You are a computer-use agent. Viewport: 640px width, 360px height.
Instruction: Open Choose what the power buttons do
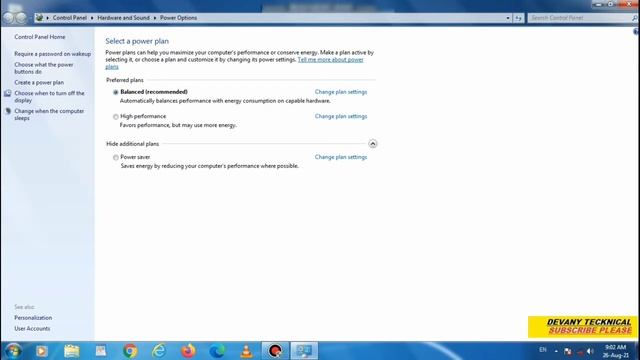pos(44,68)
